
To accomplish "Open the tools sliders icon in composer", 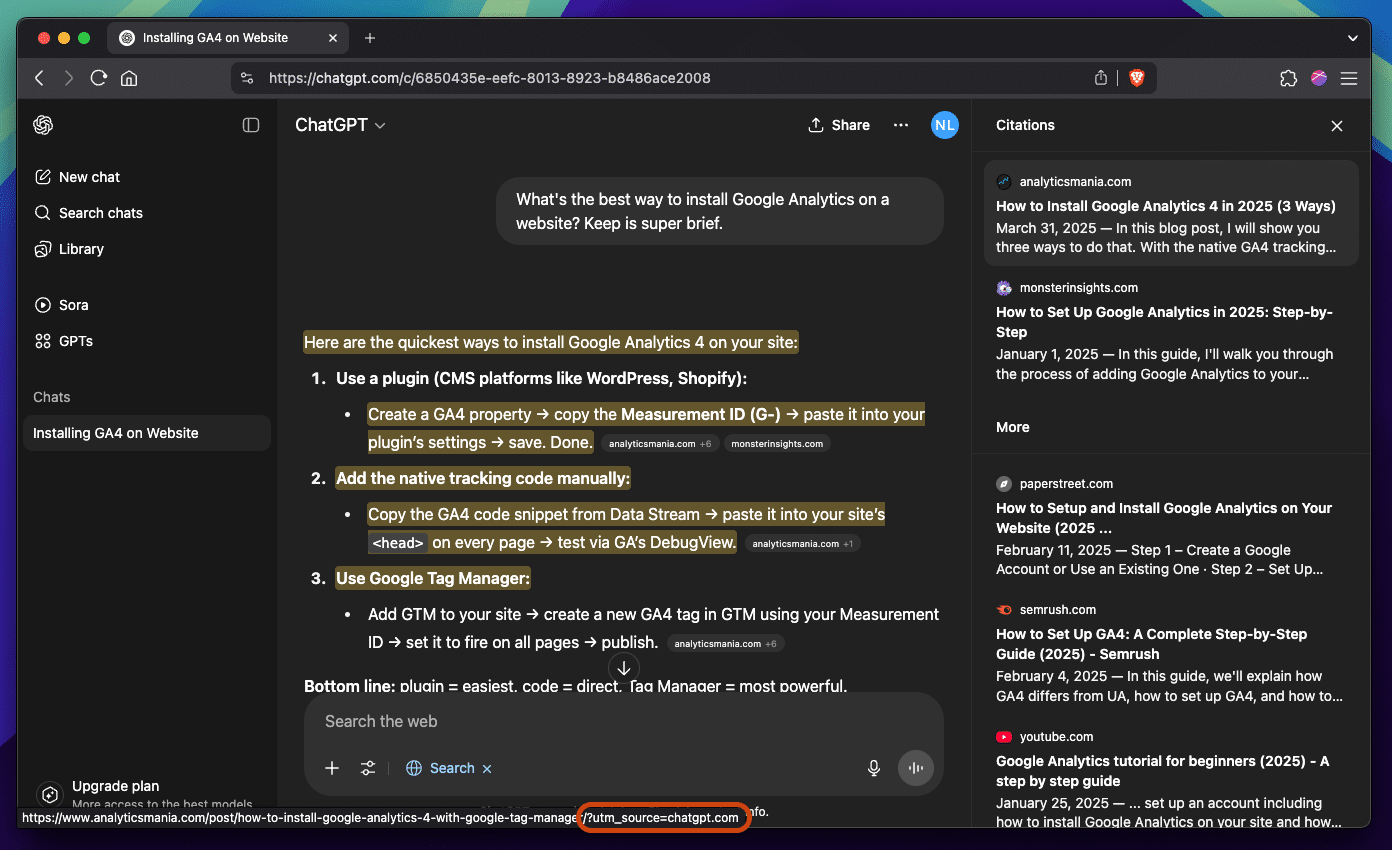I will [368, 768].
